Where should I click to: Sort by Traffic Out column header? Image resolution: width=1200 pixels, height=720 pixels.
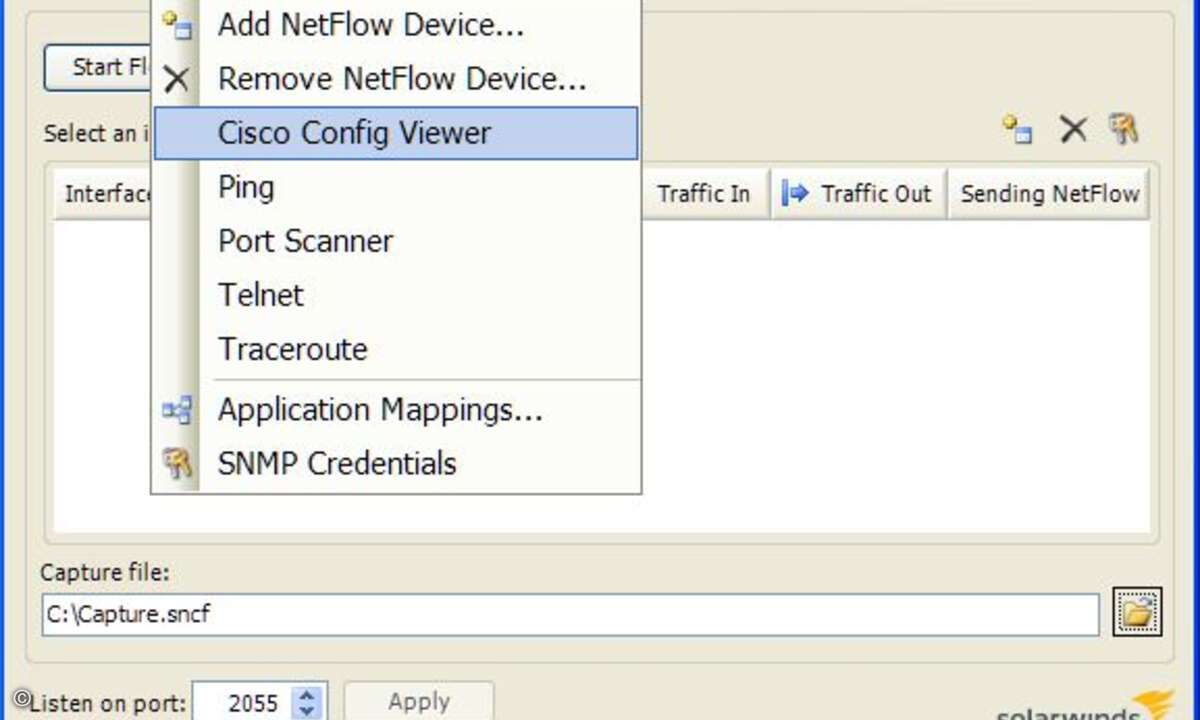pos(858,194)
